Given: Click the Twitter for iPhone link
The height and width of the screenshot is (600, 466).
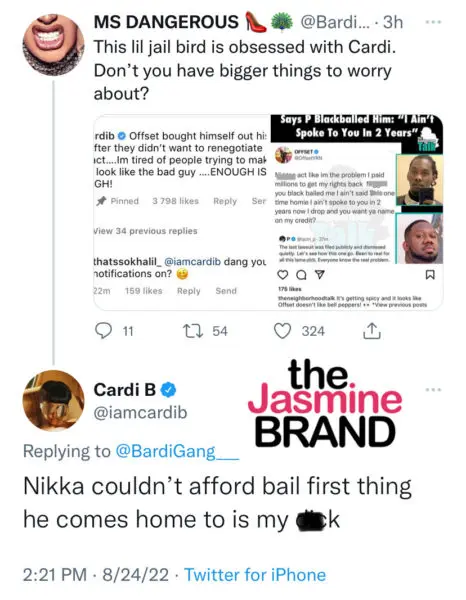Looking at the screenshot, I should 255,575.
